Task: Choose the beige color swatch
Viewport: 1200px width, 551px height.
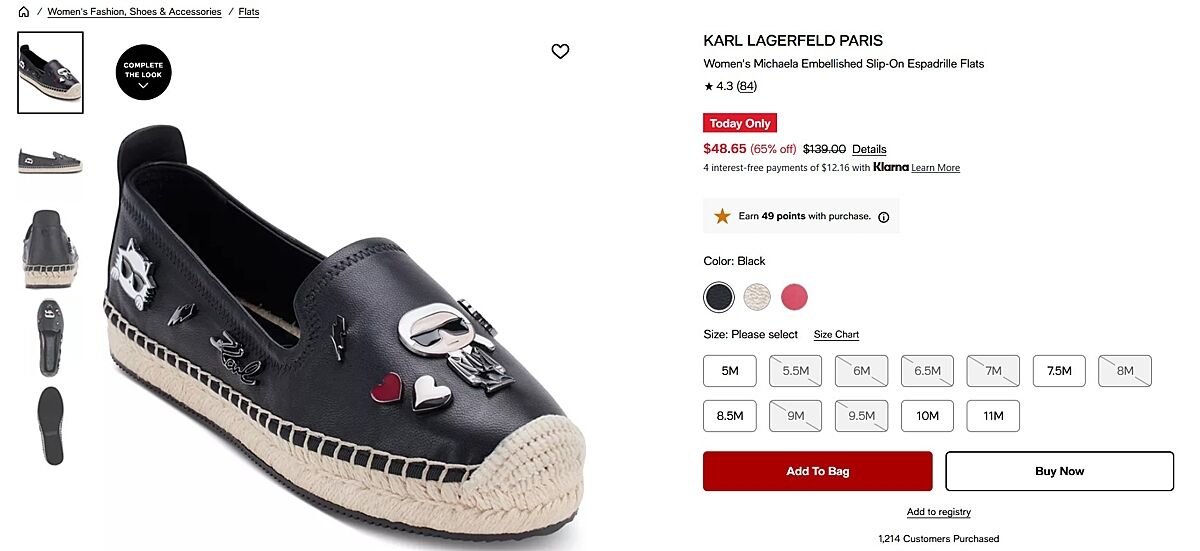Action: coord(756,297)
